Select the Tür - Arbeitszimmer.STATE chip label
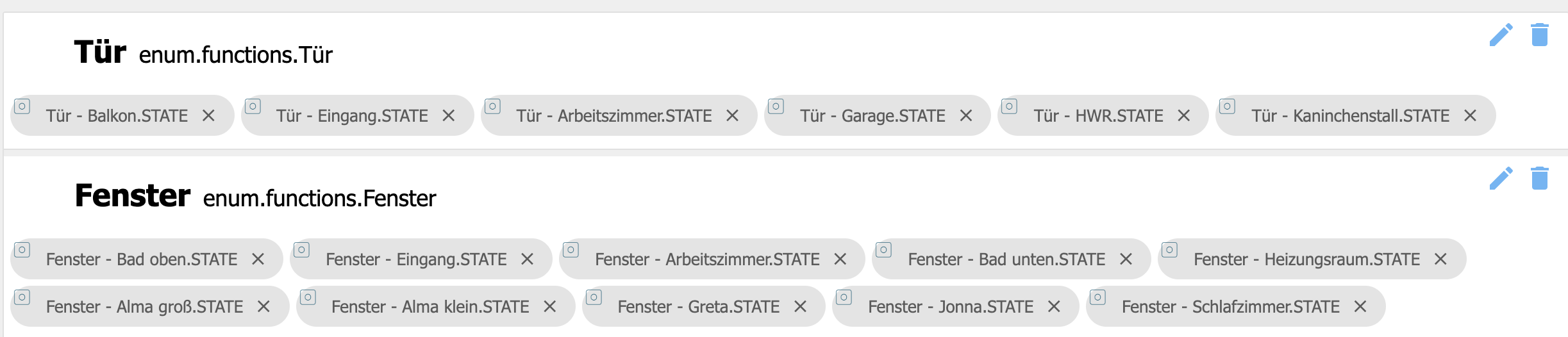The image size is (1568, 337). (x=613, y=116)
